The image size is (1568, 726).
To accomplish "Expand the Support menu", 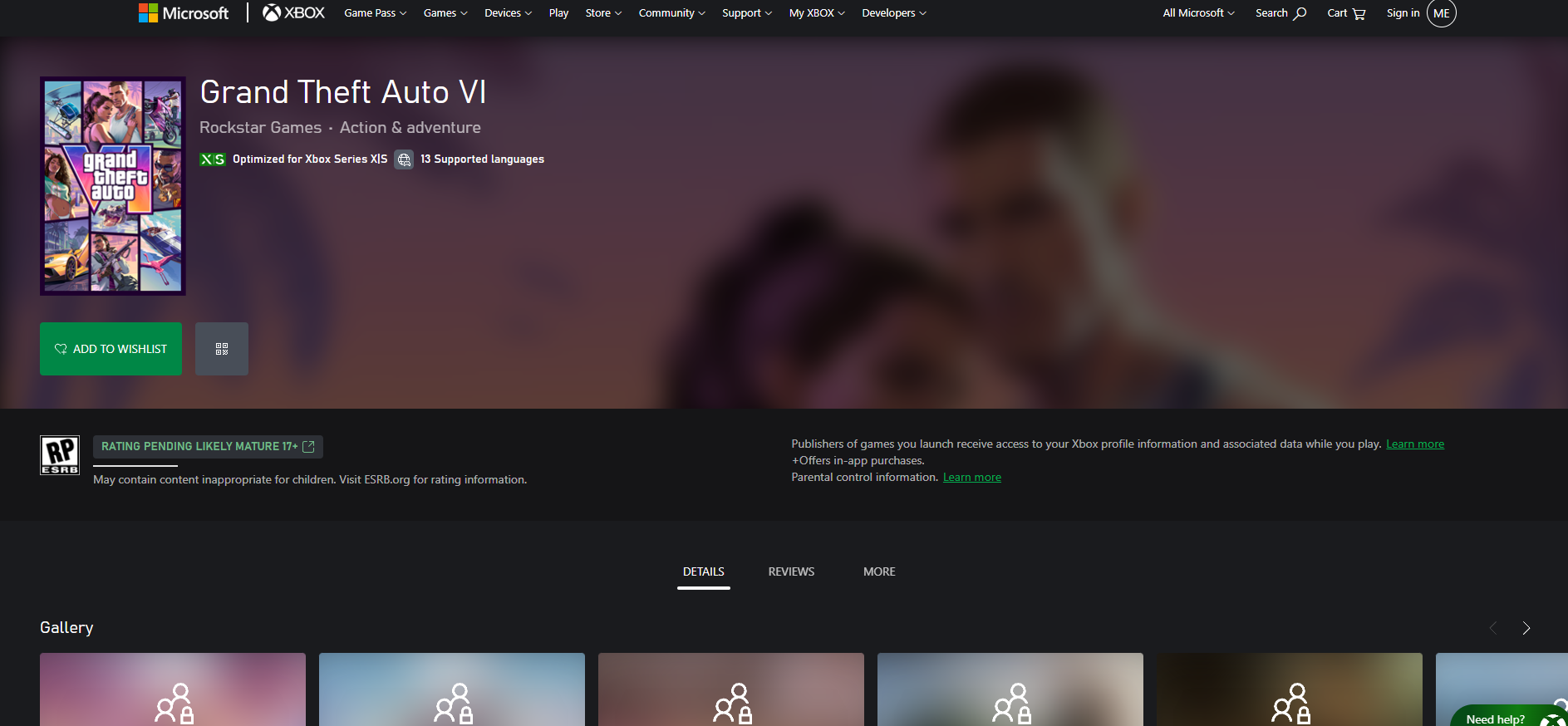I will (747, 13).
